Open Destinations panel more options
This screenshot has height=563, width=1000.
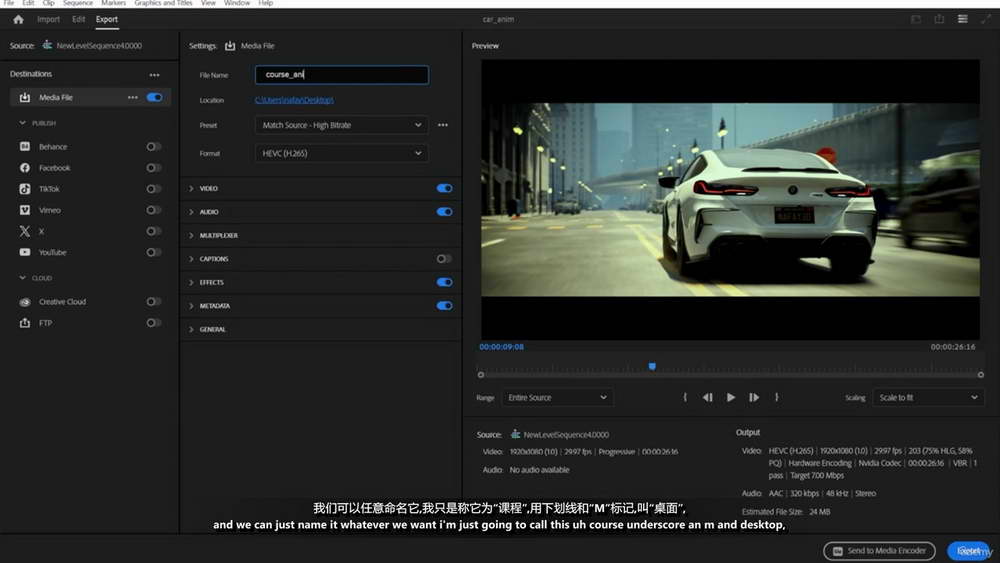pos(154,75)
